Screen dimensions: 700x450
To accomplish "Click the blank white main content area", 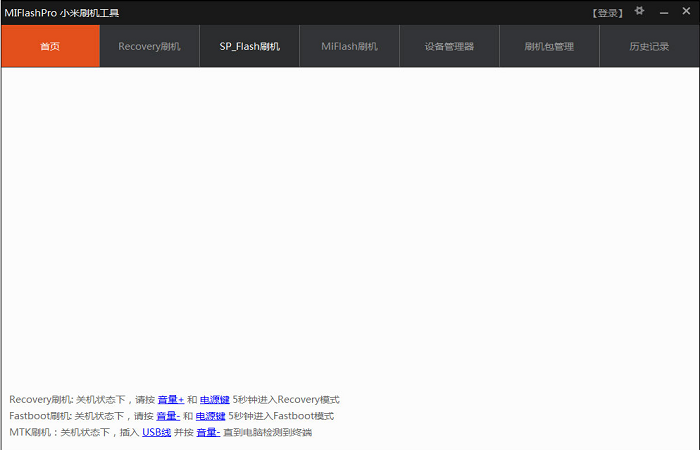I will click(350, 220).
